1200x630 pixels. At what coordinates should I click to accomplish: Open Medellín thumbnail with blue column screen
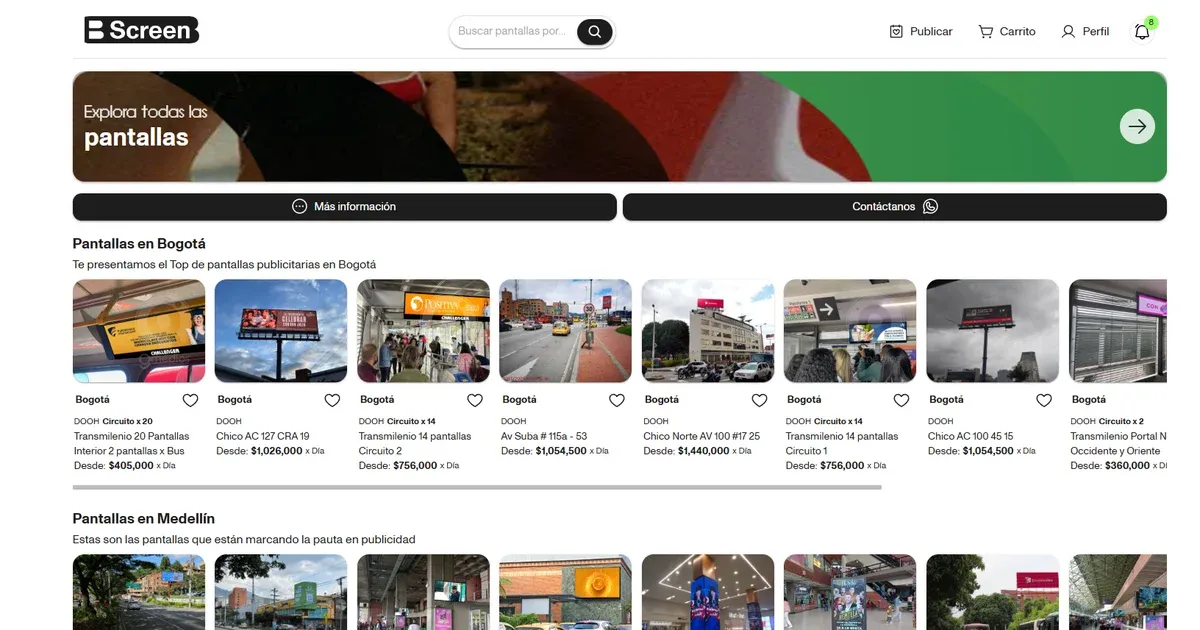[708, 592]
